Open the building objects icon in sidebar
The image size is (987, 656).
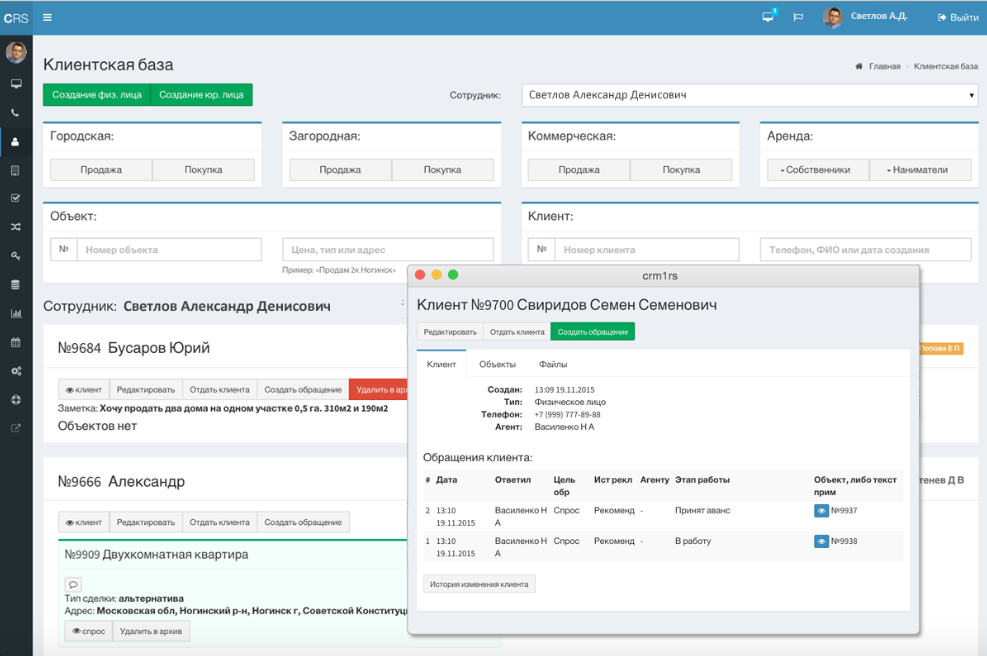16,170
